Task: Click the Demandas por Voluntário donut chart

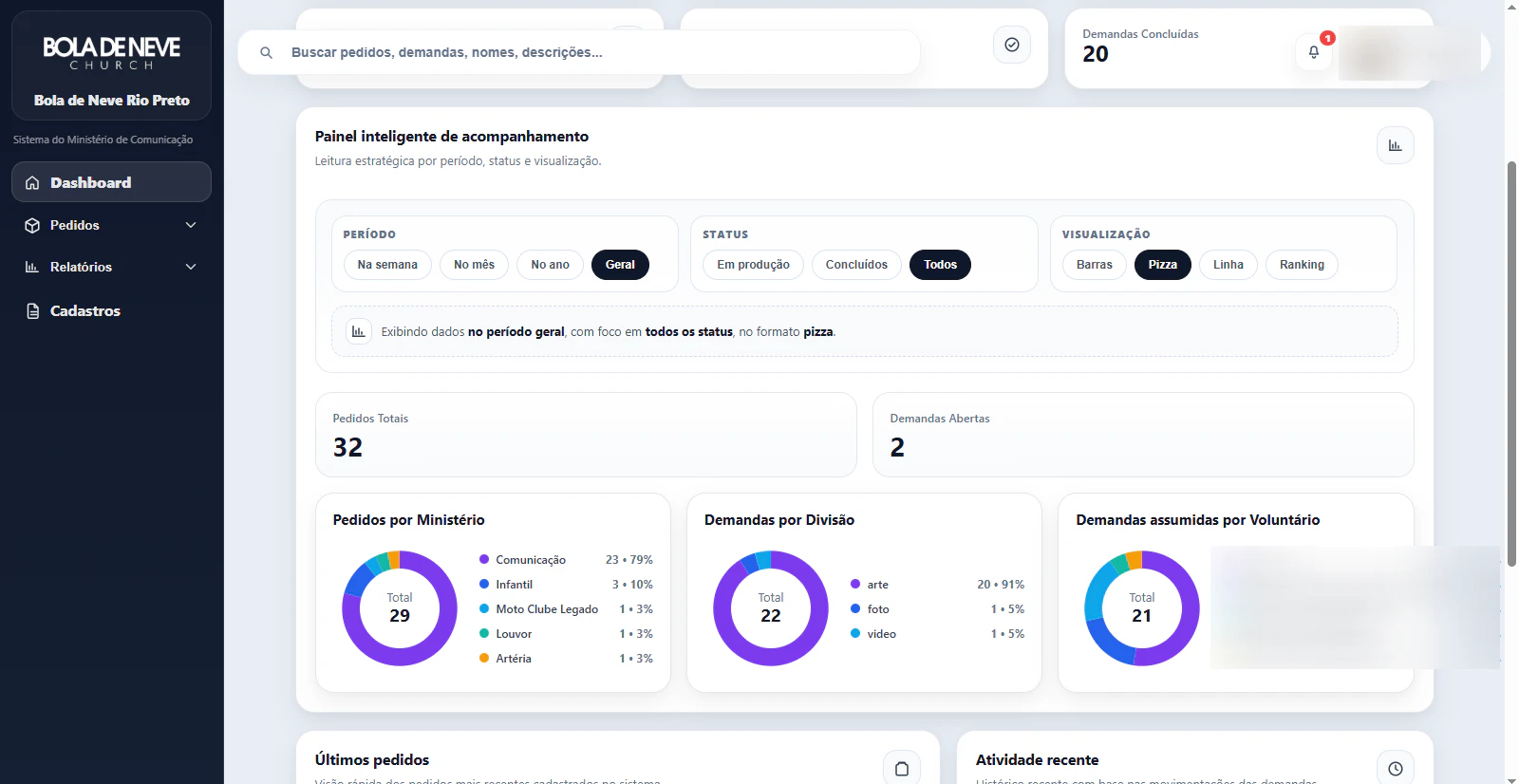Action: click(x=1142, y=608)
